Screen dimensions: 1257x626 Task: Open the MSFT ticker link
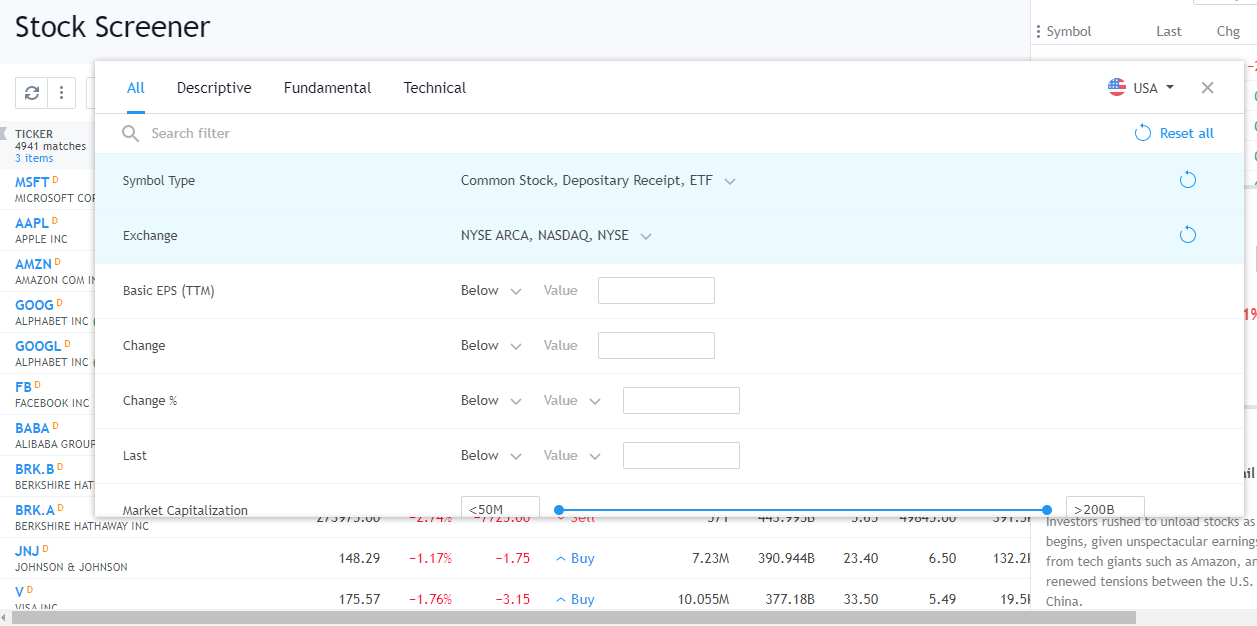32,182
